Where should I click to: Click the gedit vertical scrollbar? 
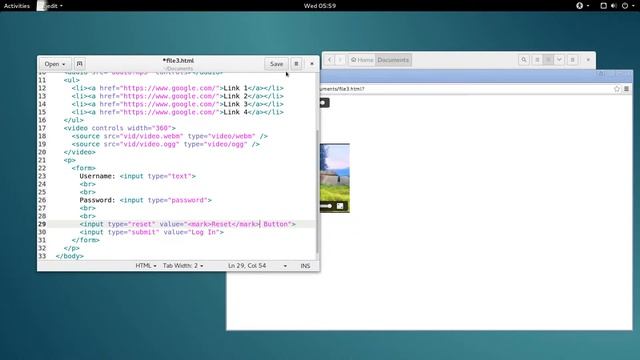(318, 192)
